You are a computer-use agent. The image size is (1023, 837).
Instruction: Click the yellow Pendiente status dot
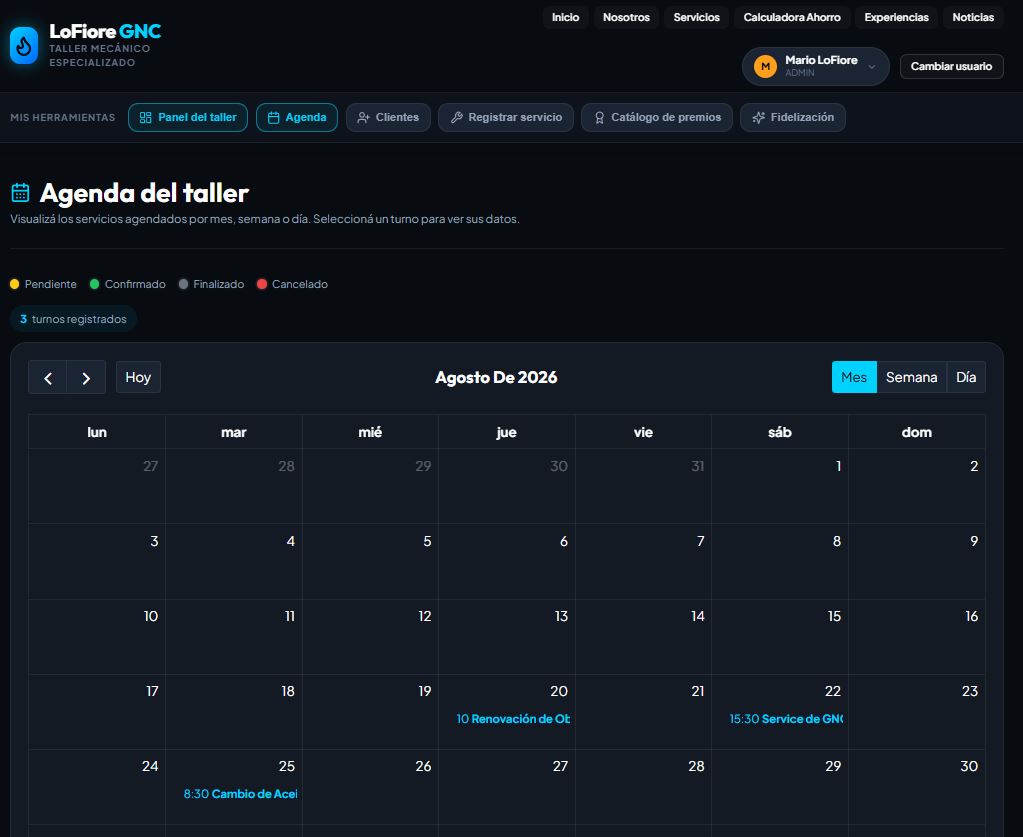point(14,284)
